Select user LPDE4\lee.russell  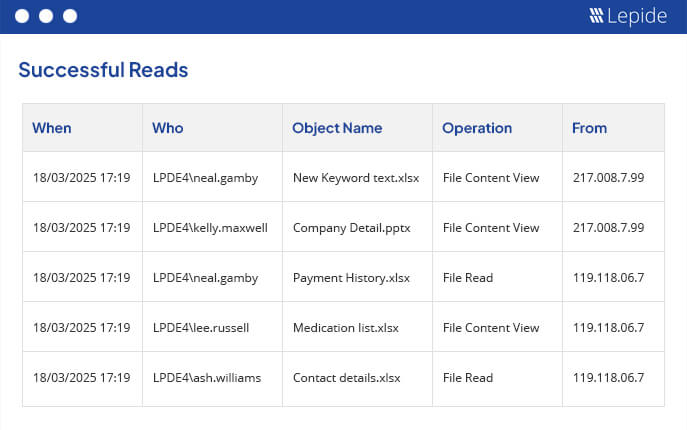click(x=201, y=327)
